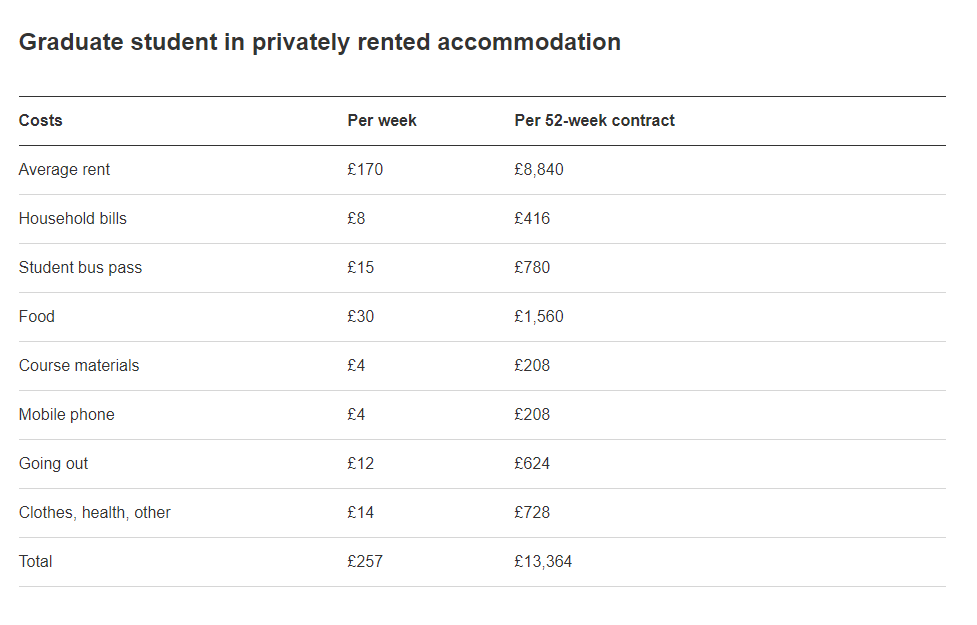Image resolution: width=977 pixels, height=625 pixels.
Task: Select the Mobile phone row label
Action: click(x=66, y=415)
